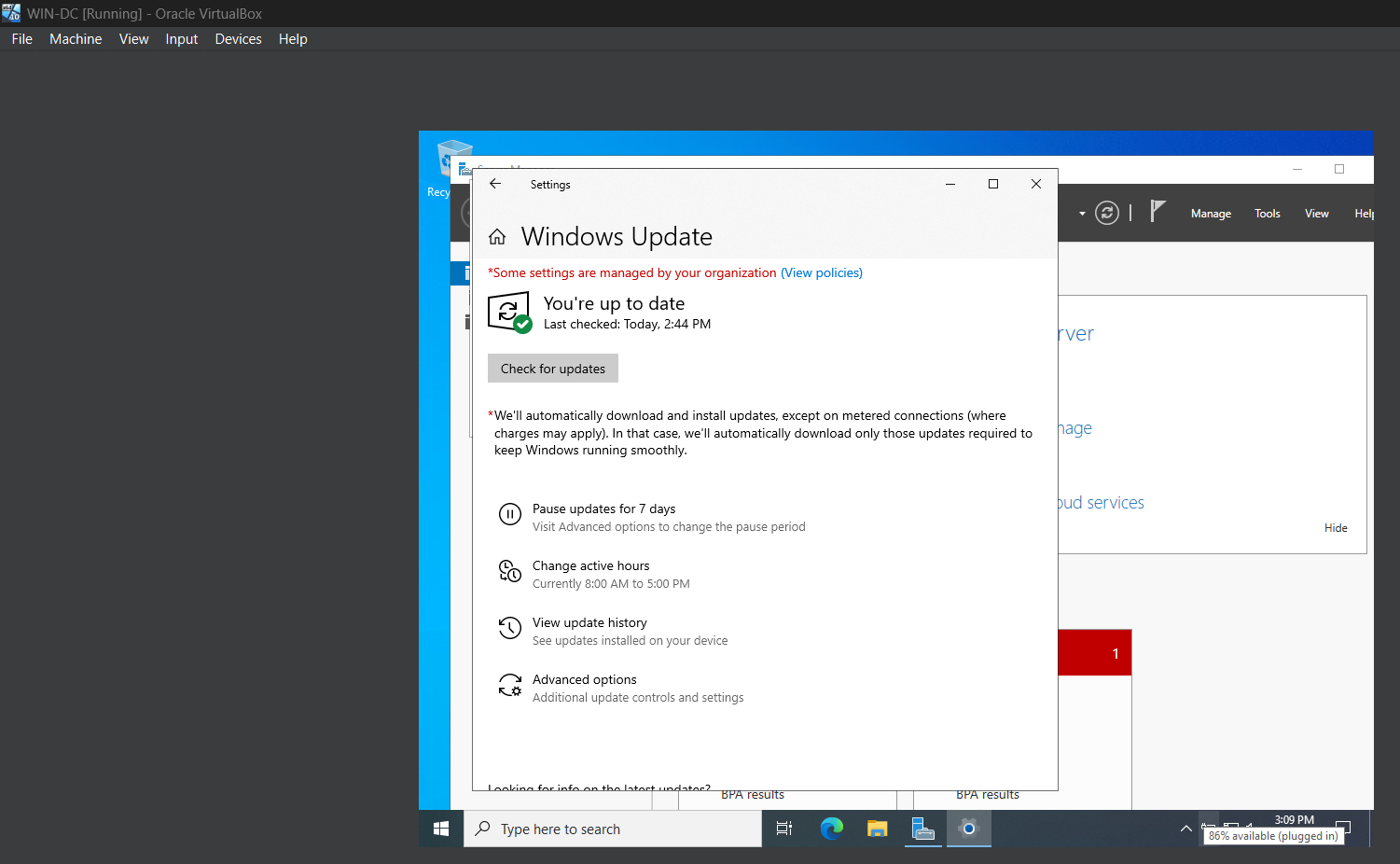The width and height of the screenshot is (1400, 864).
Task: Open Server Manager notifications flag
Action: tap(1157, 212)
